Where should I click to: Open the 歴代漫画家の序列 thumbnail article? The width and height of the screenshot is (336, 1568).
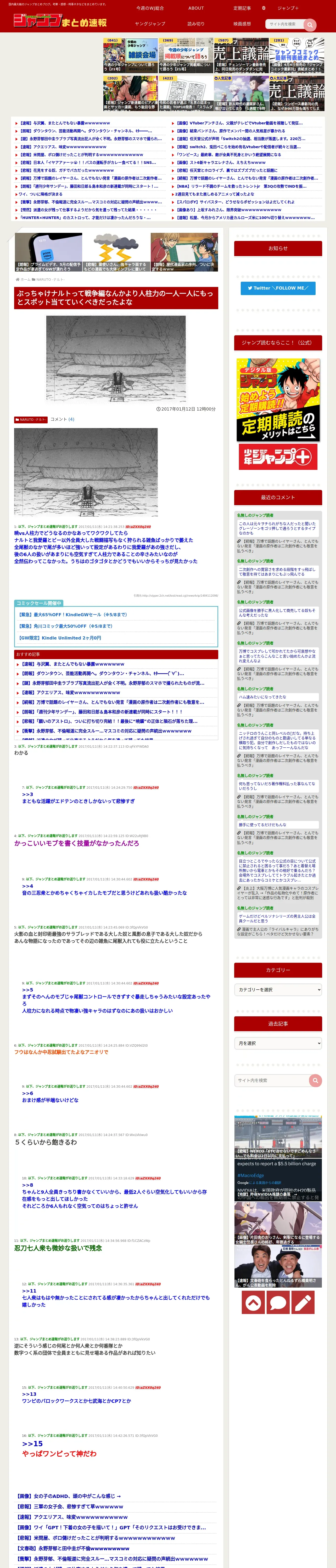click(x=184, y=252)
